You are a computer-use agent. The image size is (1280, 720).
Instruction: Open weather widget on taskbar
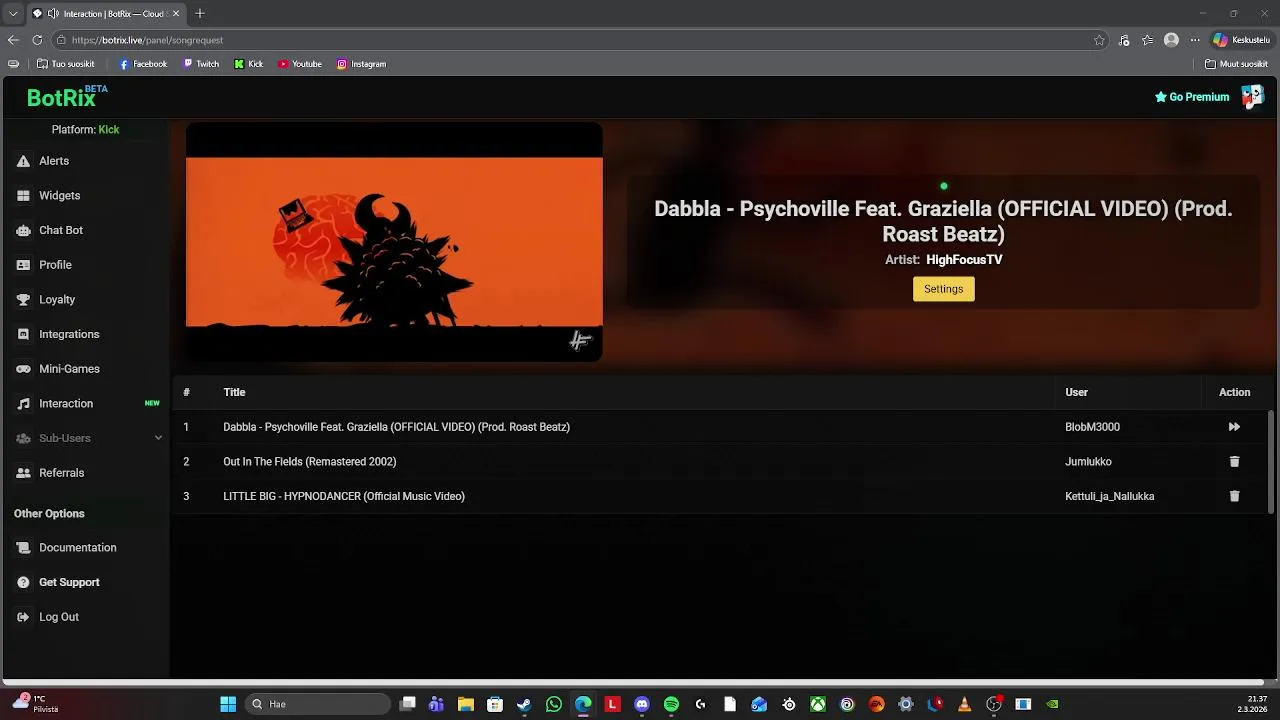tap(36, 704)
